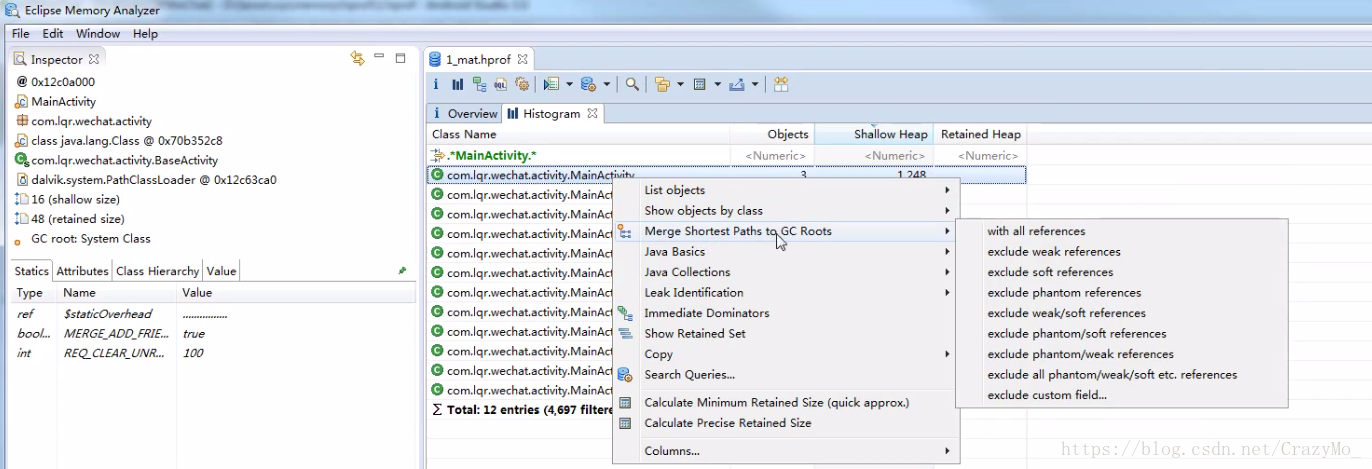Select 'Immediate Dominators' in context menu

click(706, 313)
